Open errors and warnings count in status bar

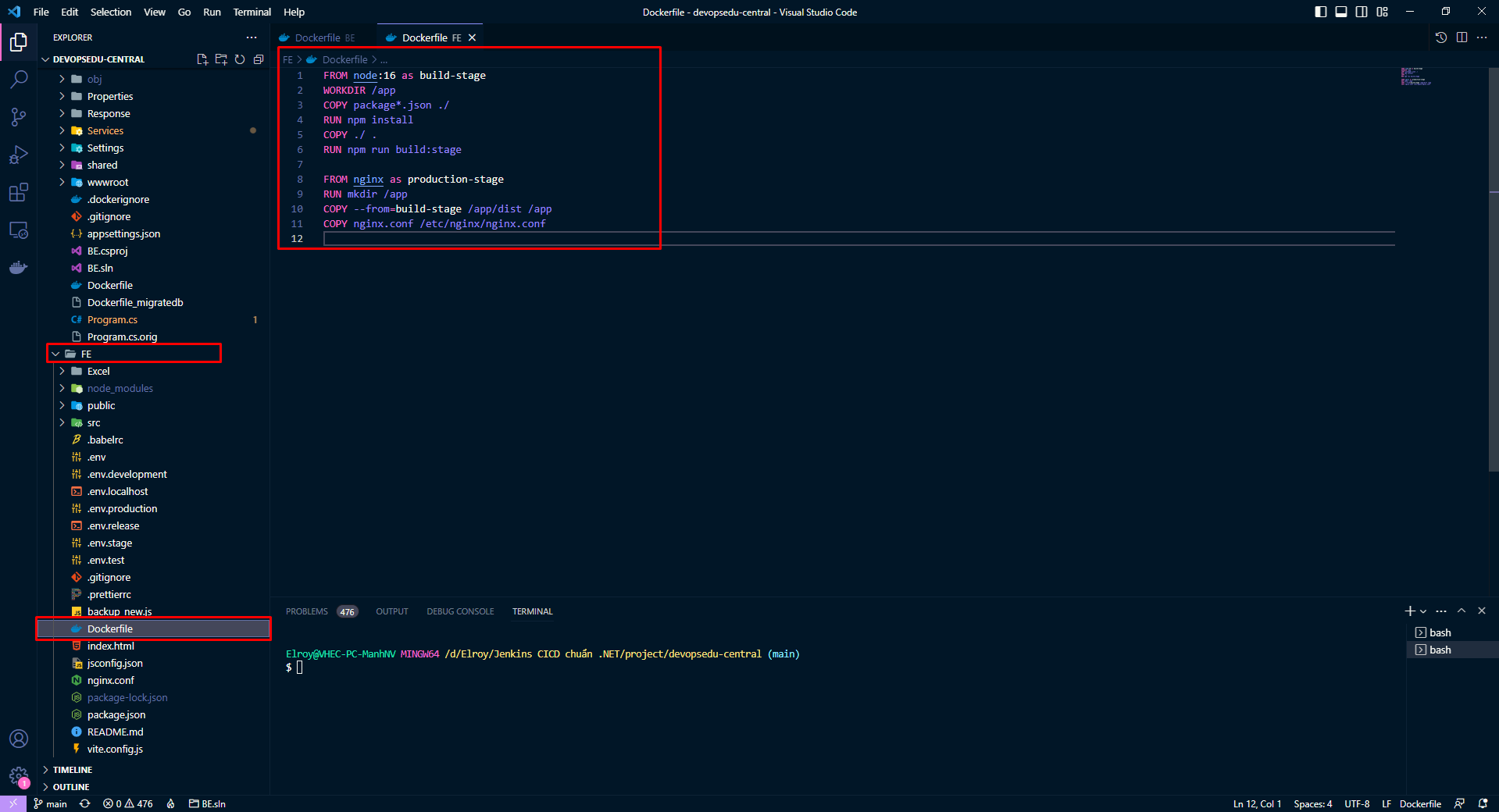click(x=128, y=803)
